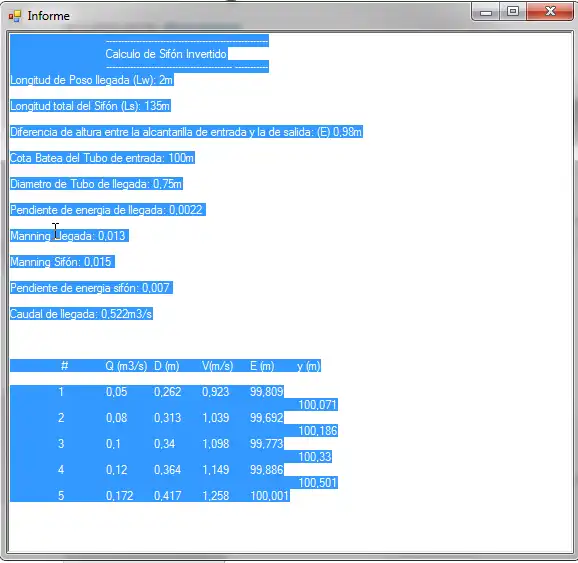This screenshot has height=563, width=578.
Task: Click 'Pendiente de energia de llegada: 0,0022'
Action: (107, 210)
